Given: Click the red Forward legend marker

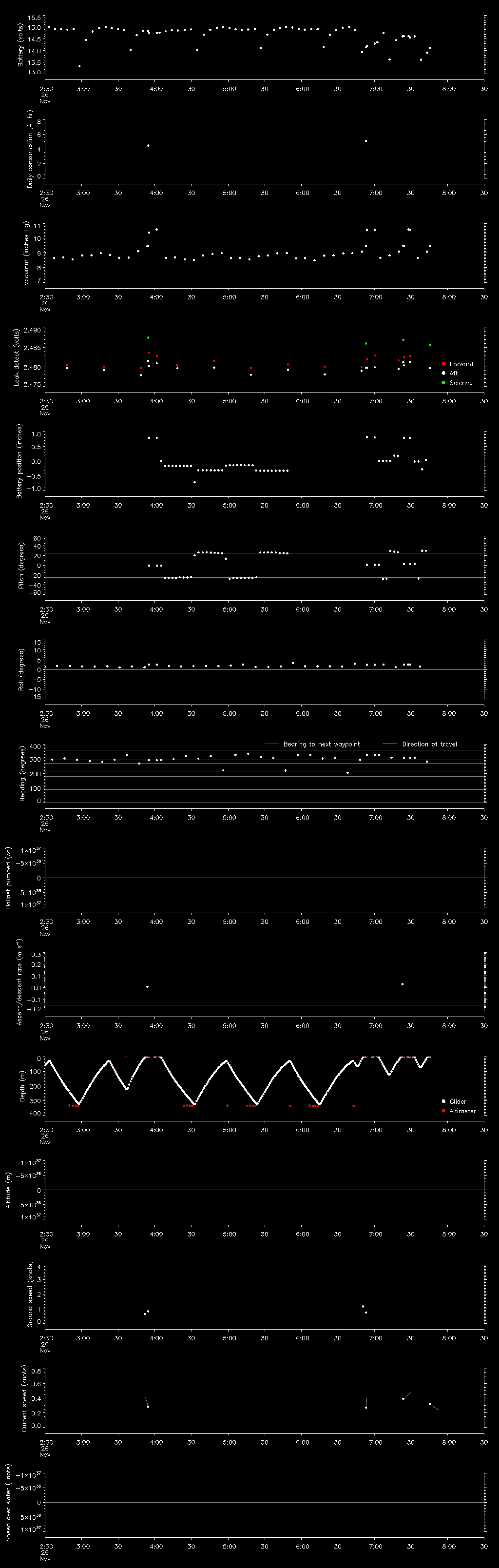Looking at the screenshot, I should (x=443, y=363).
